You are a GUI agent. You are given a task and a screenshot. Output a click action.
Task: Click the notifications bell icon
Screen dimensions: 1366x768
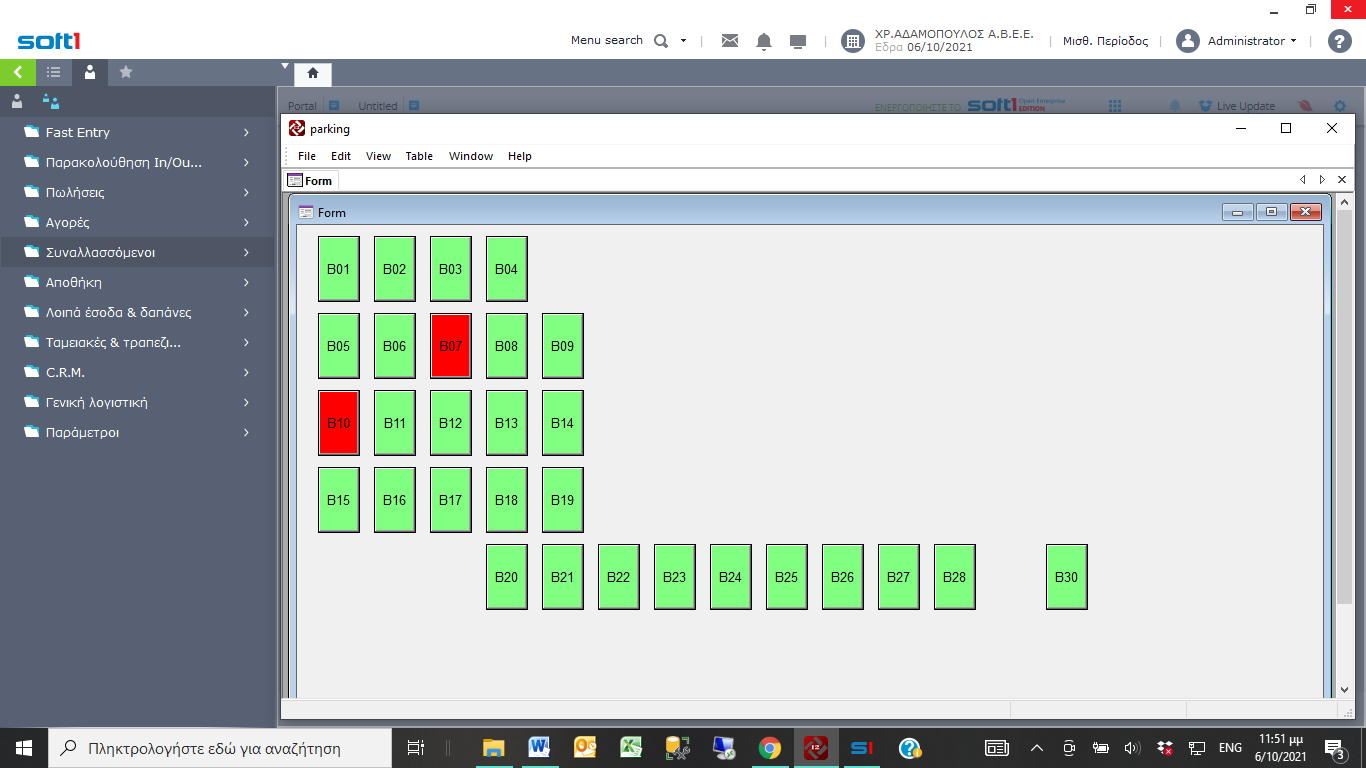pyautogui.click(x=764, y=41)
